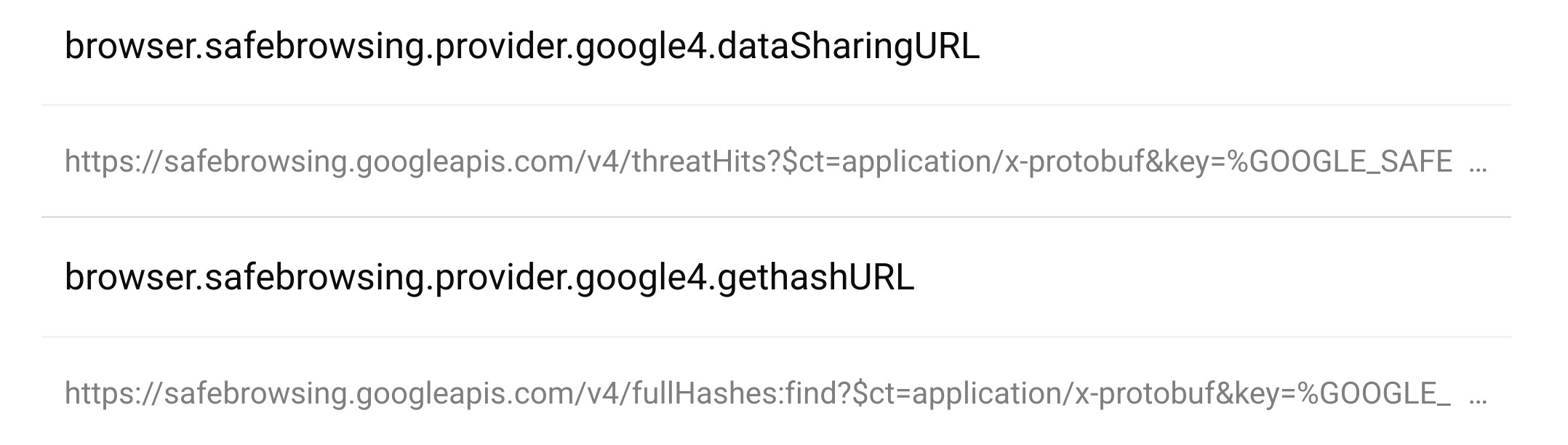Click the fullHashes:find URL value
This screenshot has height=445, width=1568.
coord(756,393)
